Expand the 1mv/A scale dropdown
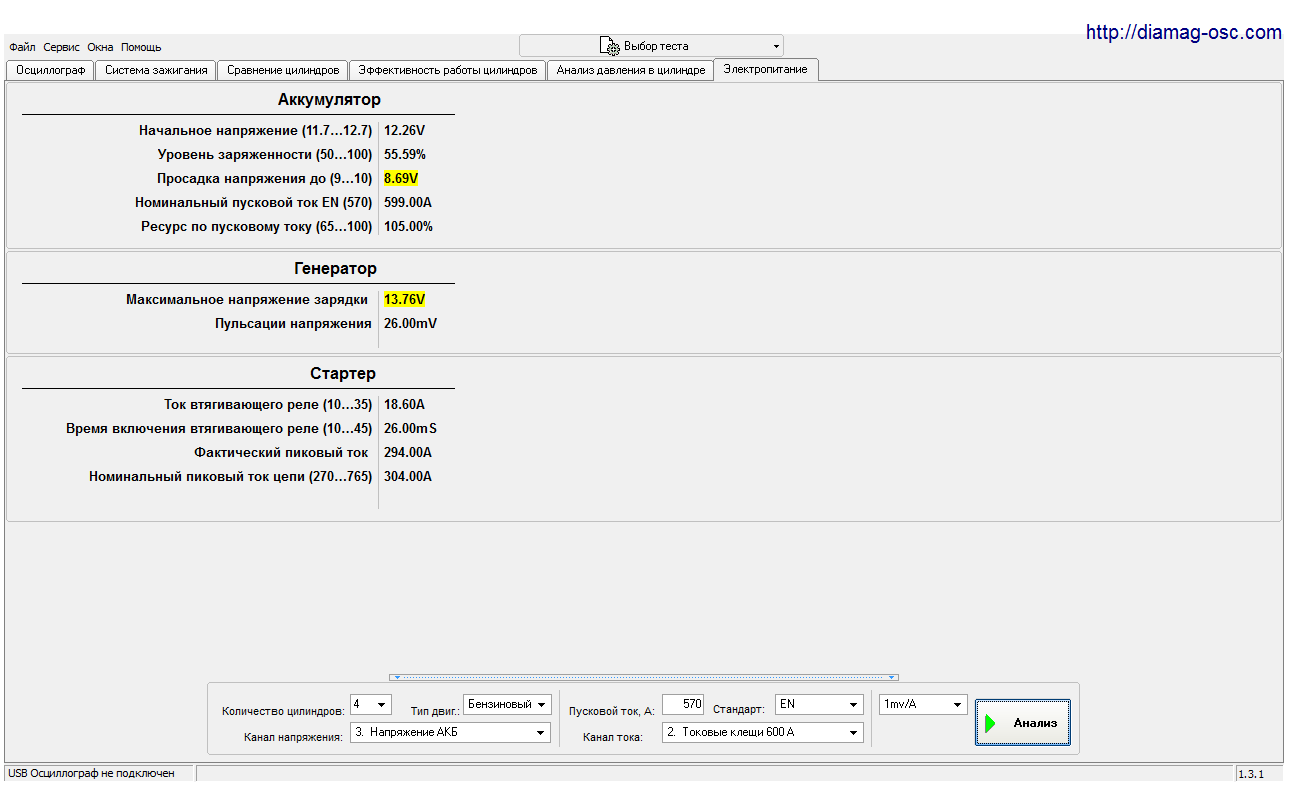 point(924,705)
